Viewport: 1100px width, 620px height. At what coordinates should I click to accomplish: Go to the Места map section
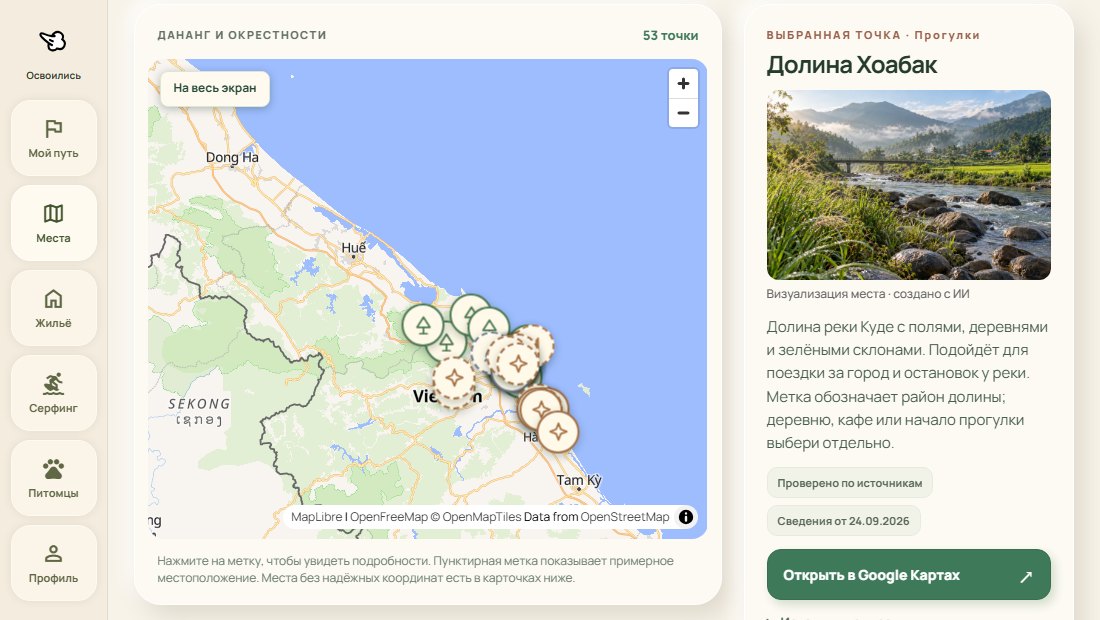(53, 223)
